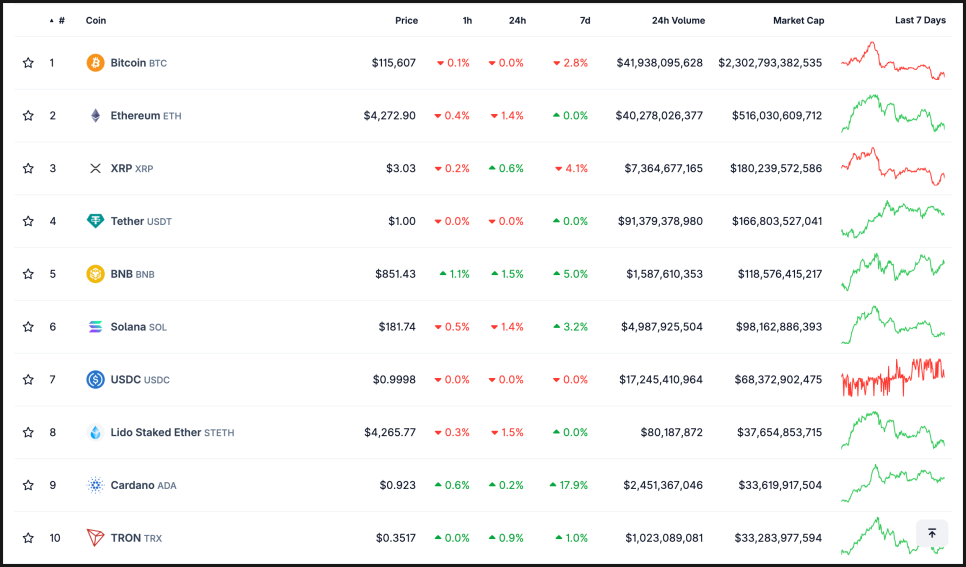
Task: Click Ethereum price $4,272.90
Action: click(389, 116)
